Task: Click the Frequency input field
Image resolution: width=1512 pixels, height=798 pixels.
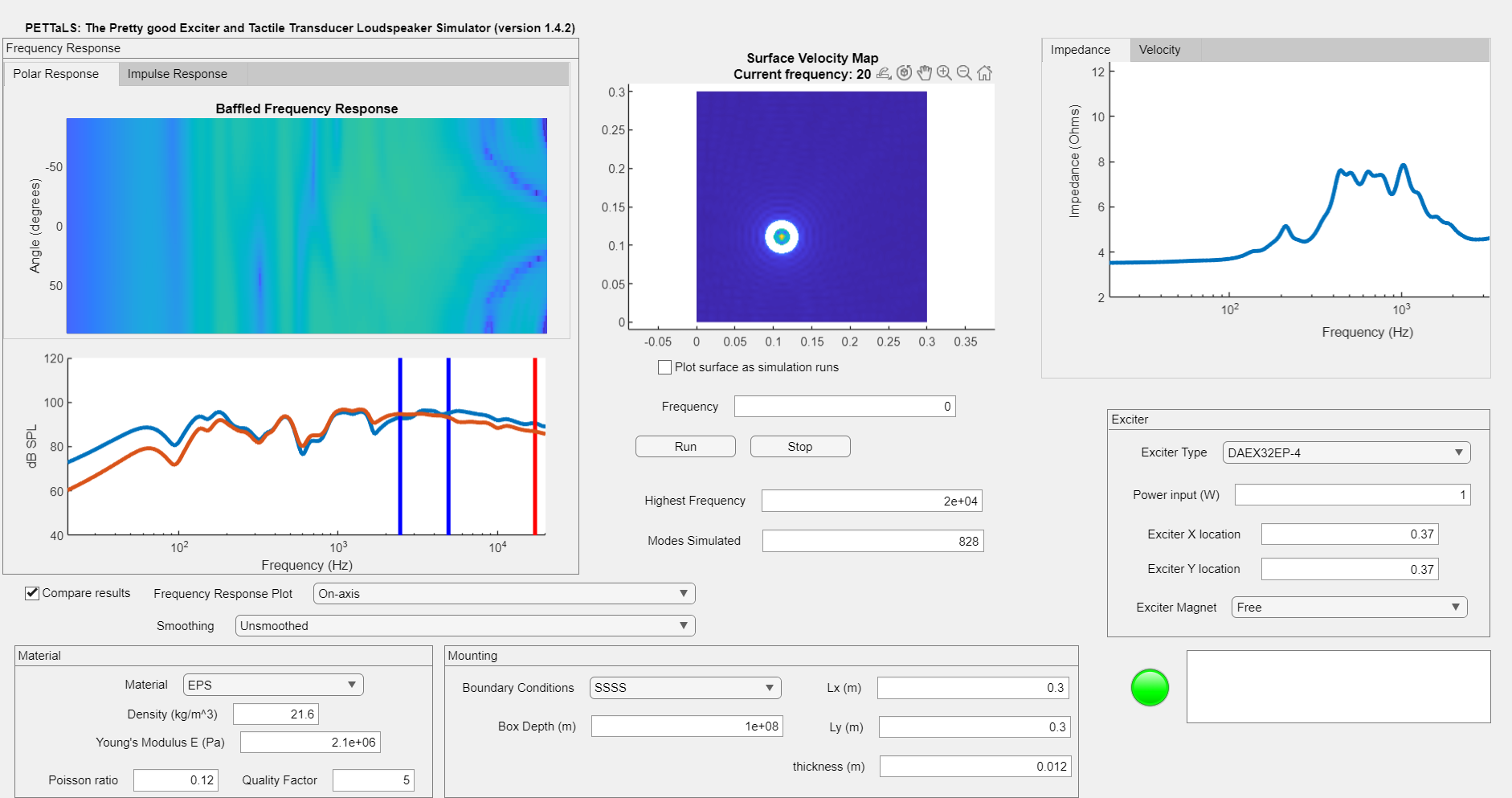Action: (845, 407)
